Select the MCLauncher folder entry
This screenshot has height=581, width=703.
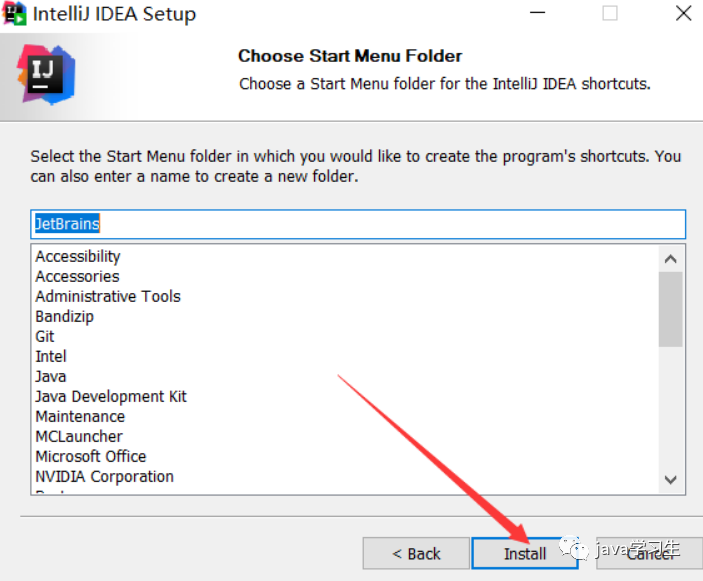click(x=79, y=437)
